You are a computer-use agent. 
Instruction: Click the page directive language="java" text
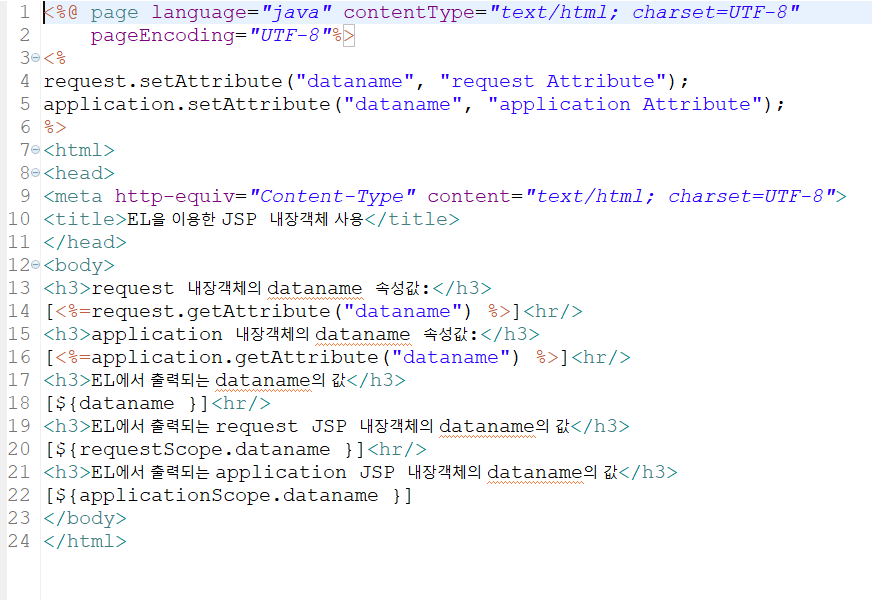click(242, 12)
